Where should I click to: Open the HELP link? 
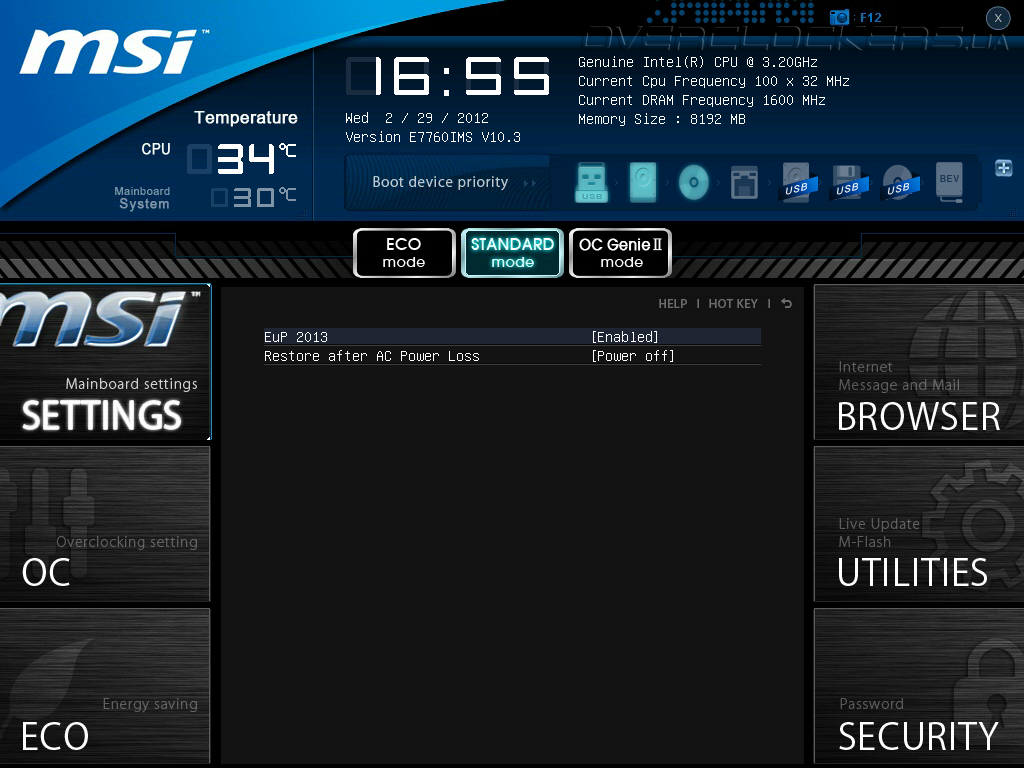[x=673, y=304]
